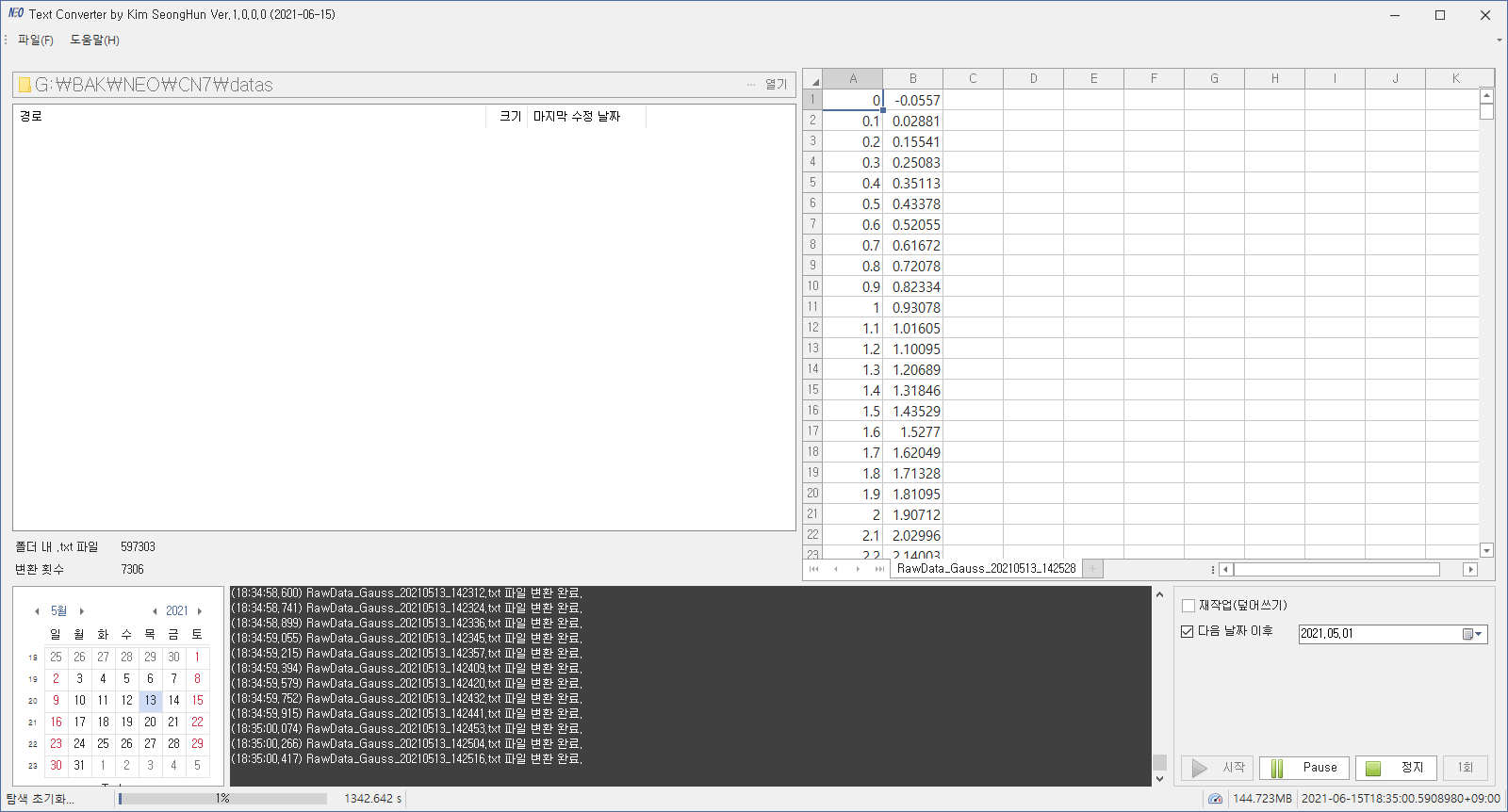
Task: Toggle the 재작업(덮어쓰기) checkbox
Action: click(x=1188, y=606)
